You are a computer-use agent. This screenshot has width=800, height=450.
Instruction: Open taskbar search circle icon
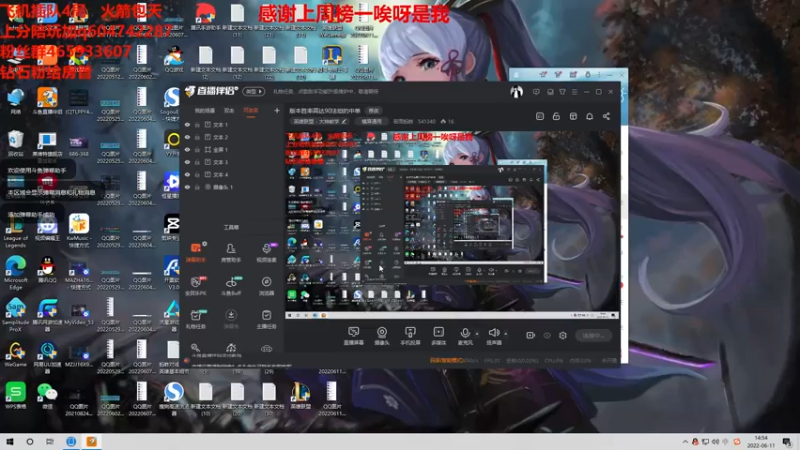pyautogui.click(x=30, y=442)
